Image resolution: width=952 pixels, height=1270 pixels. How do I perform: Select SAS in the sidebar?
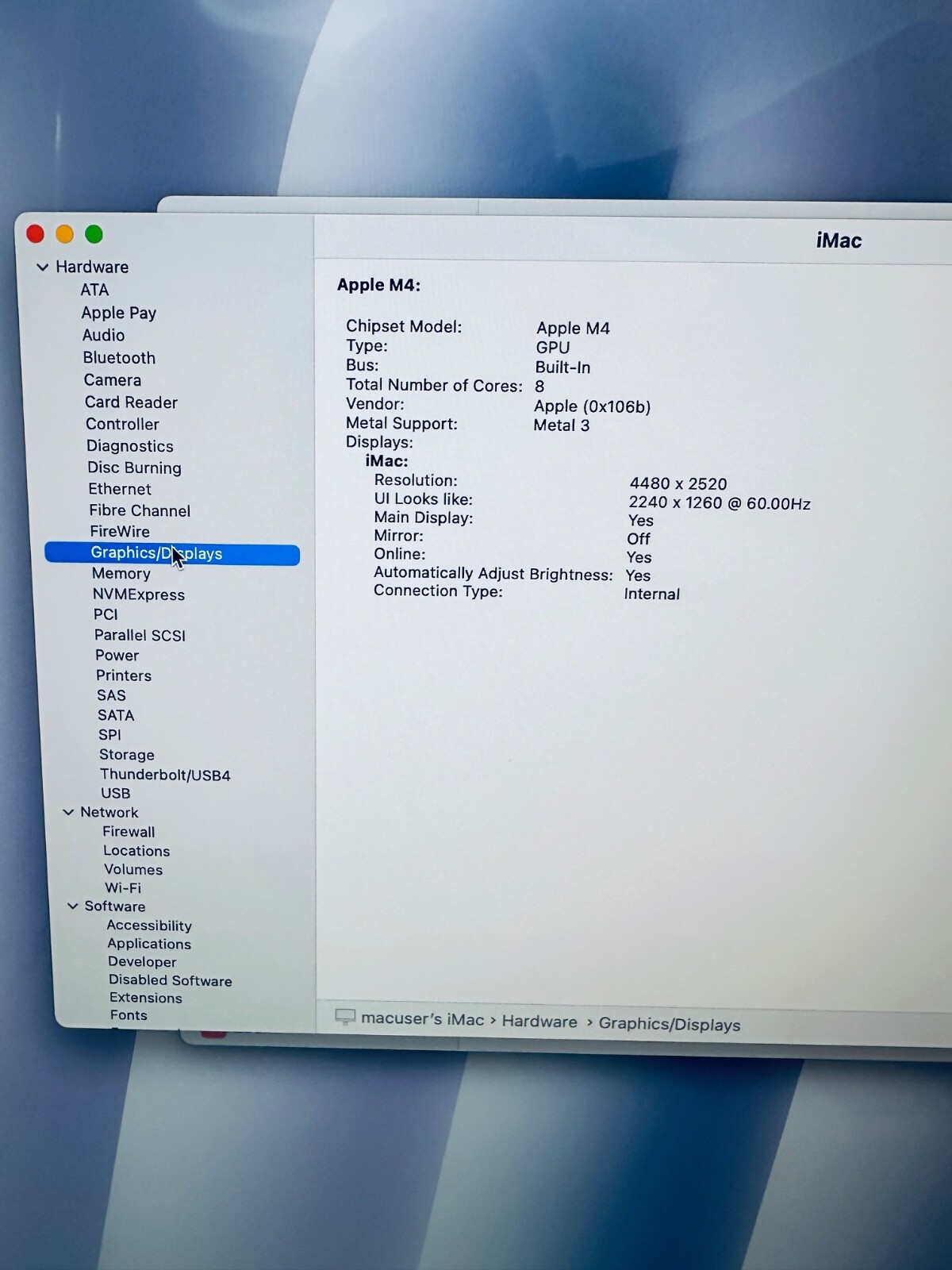click(112, 695)
